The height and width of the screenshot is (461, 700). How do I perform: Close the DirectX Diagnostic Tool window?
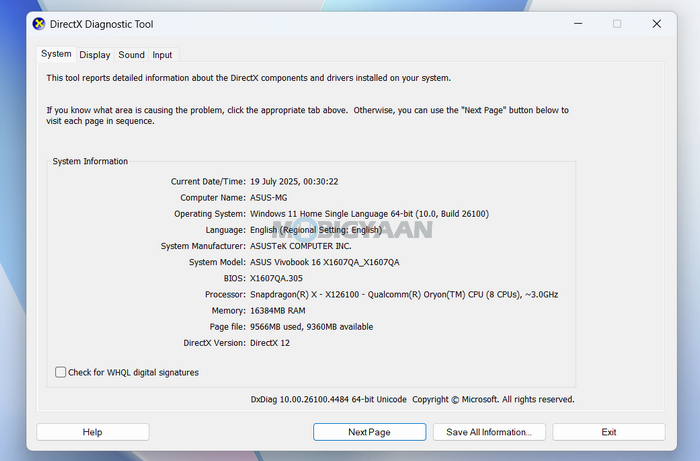click(657, 24)
